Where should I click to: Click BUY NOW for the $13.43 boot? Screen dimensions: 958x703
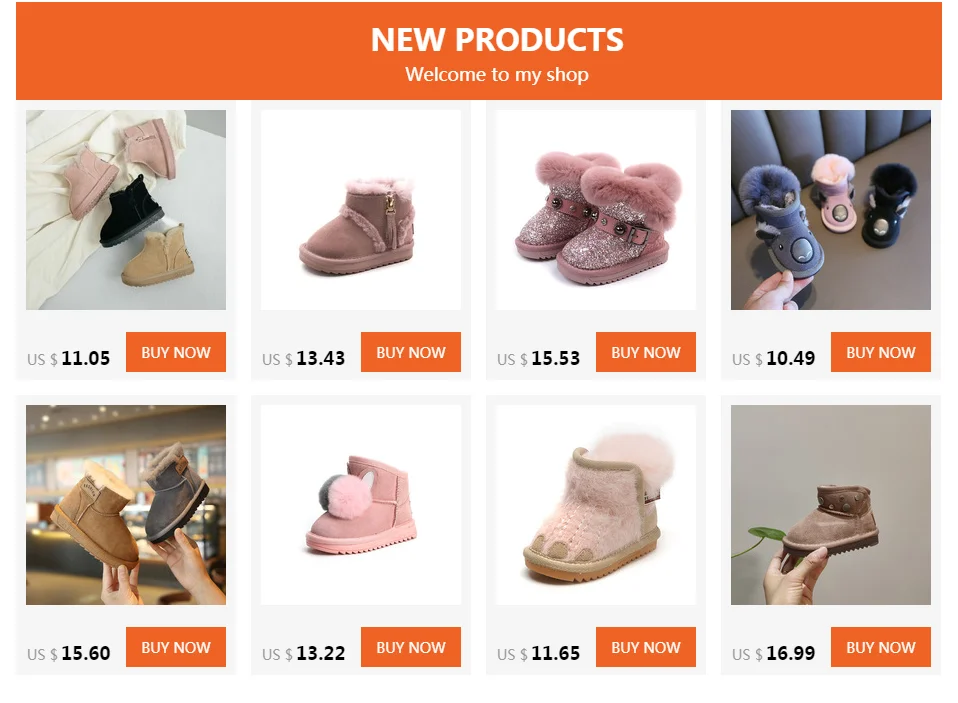tap(411, 352)
